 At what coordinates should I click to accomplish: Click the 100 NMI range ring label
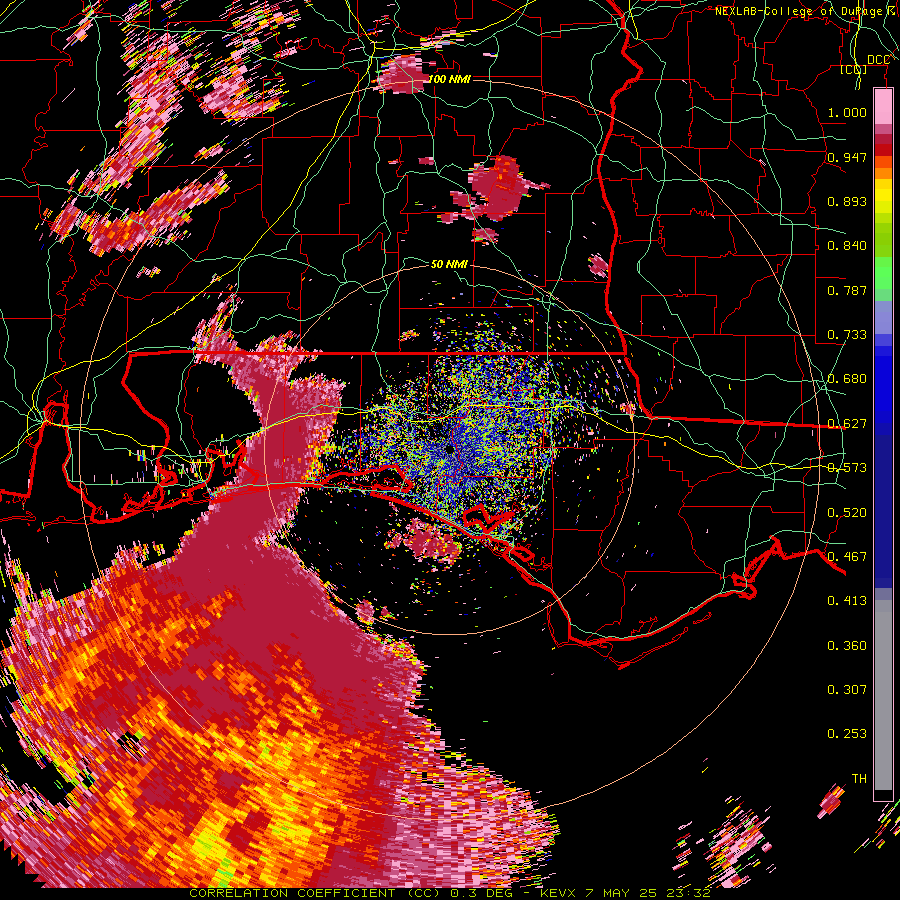449,79
